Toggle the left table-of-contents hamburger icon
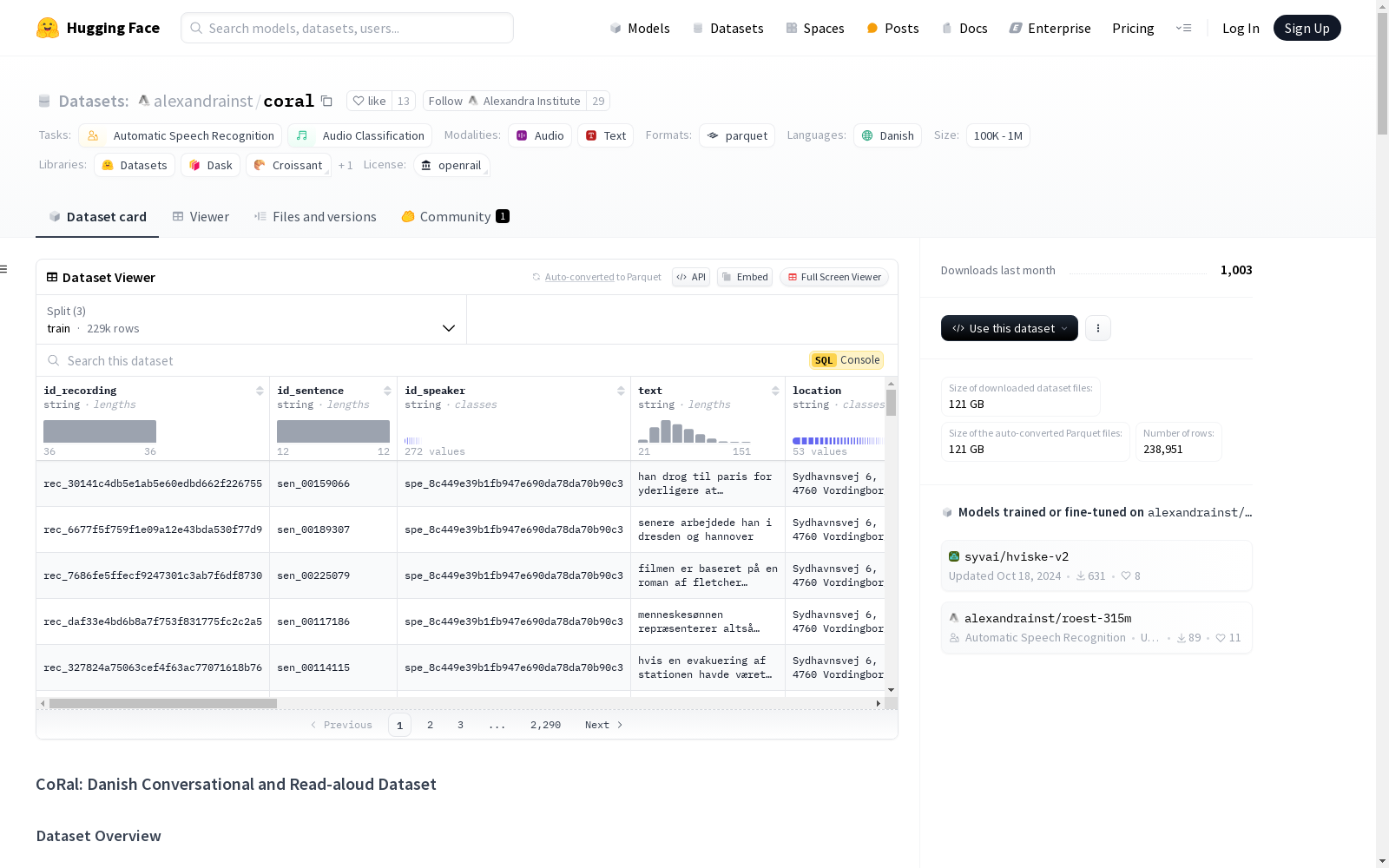Viewport: 1389px width, 868px height. point(3,269)
